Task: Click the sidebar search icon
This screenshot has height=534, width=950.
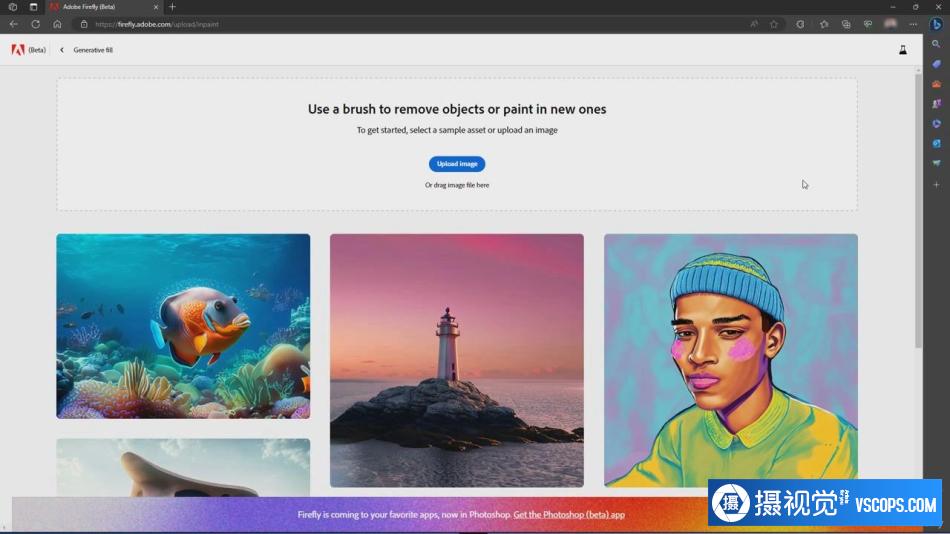Action: (x=936, y=44)
